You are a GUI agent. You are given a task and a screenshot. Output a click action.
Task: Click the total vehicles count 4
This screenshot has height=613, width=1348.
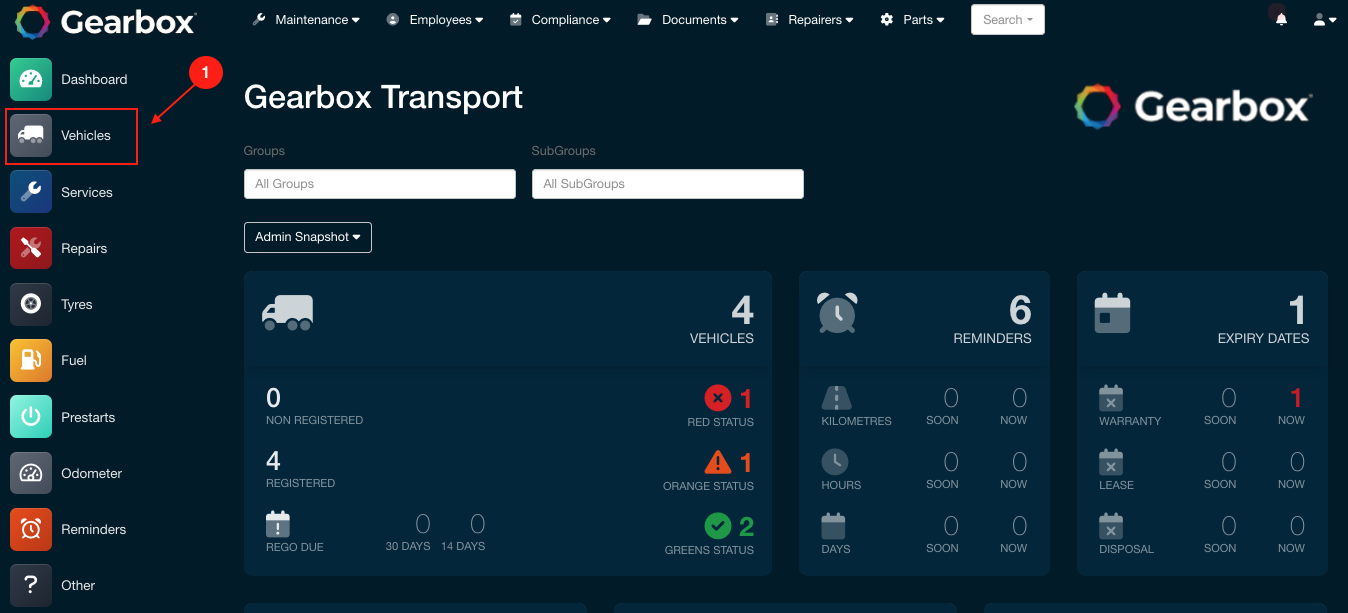pyautogui.click(x=742, y=311)
